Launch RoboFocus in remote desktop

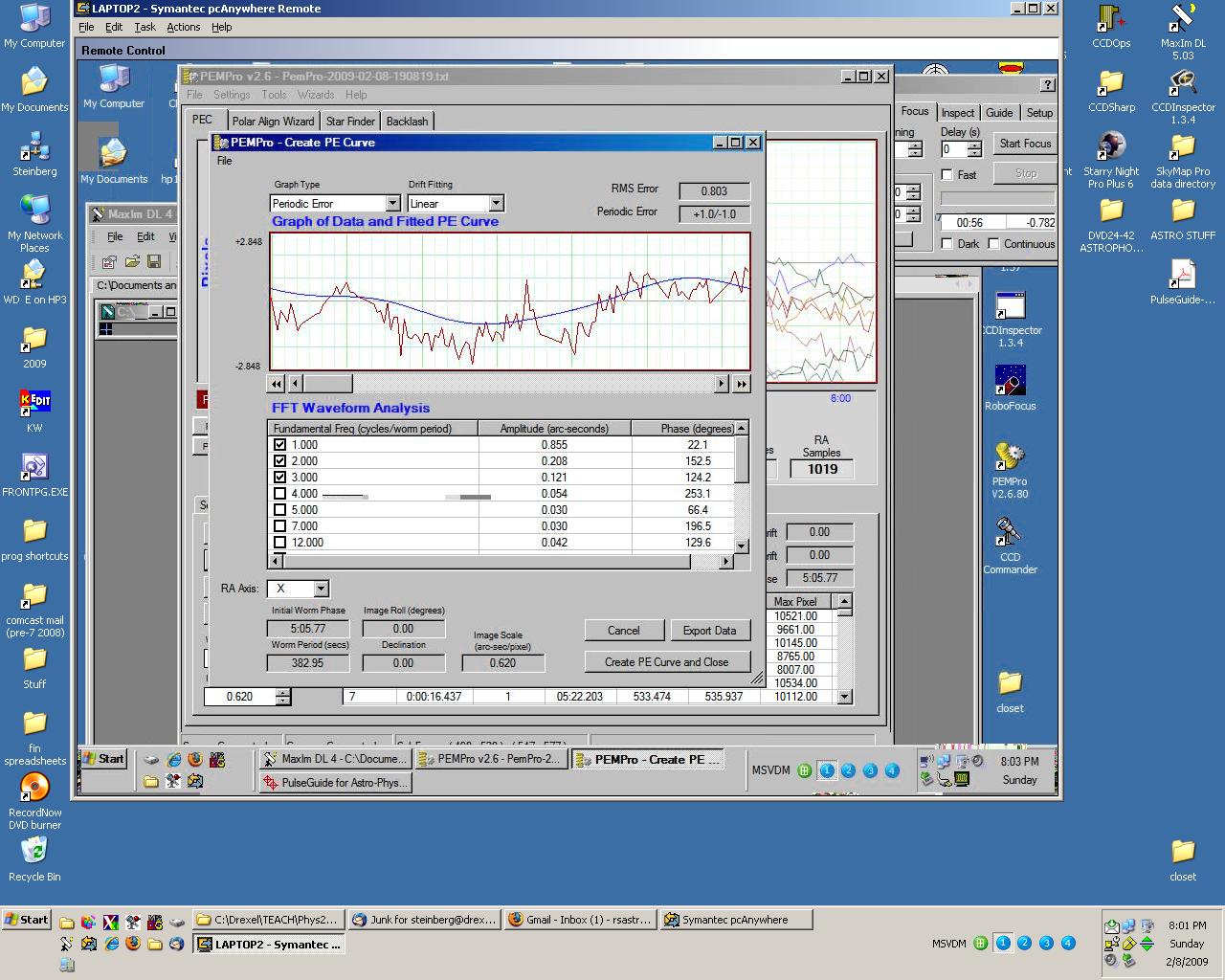point(1011,388)
